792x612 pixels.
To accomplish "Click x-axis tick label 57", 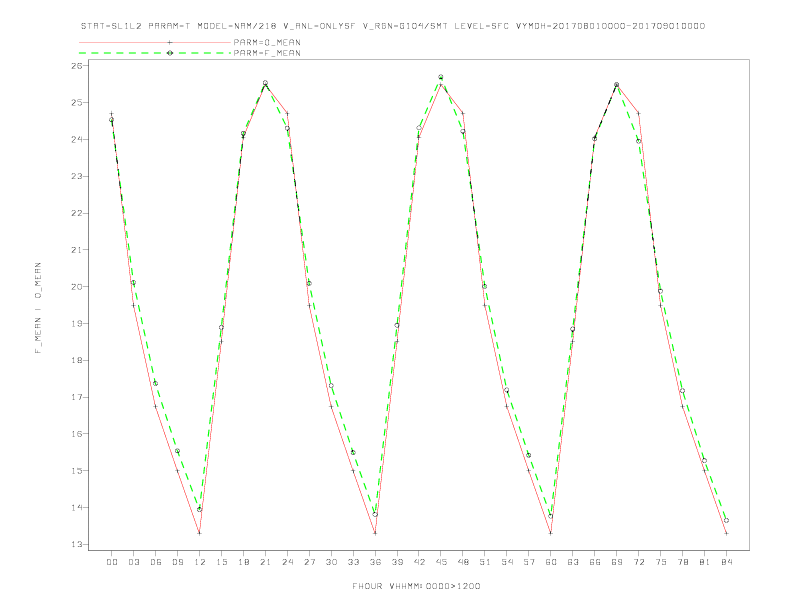I will [529, 562].
